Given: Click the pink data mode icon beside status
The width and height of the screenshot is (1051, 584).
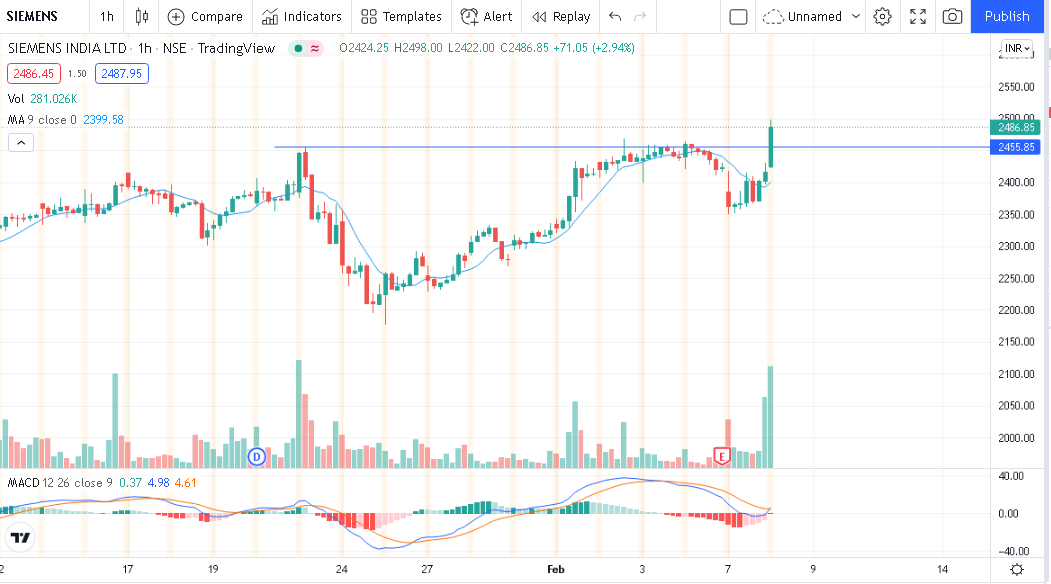Looking at the screenshot, I should 314,48.
